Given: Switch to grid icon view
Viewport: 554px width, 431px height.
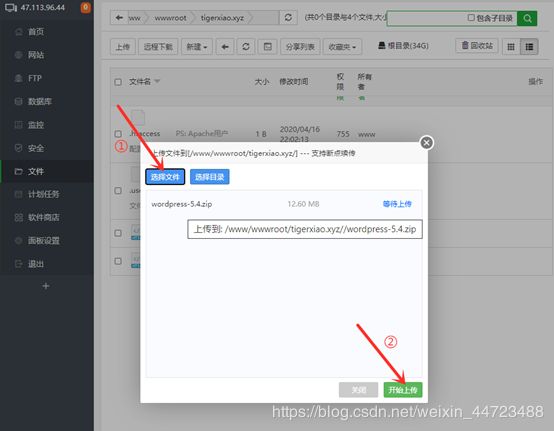Looking at the screenshot, I should [511, 47].
